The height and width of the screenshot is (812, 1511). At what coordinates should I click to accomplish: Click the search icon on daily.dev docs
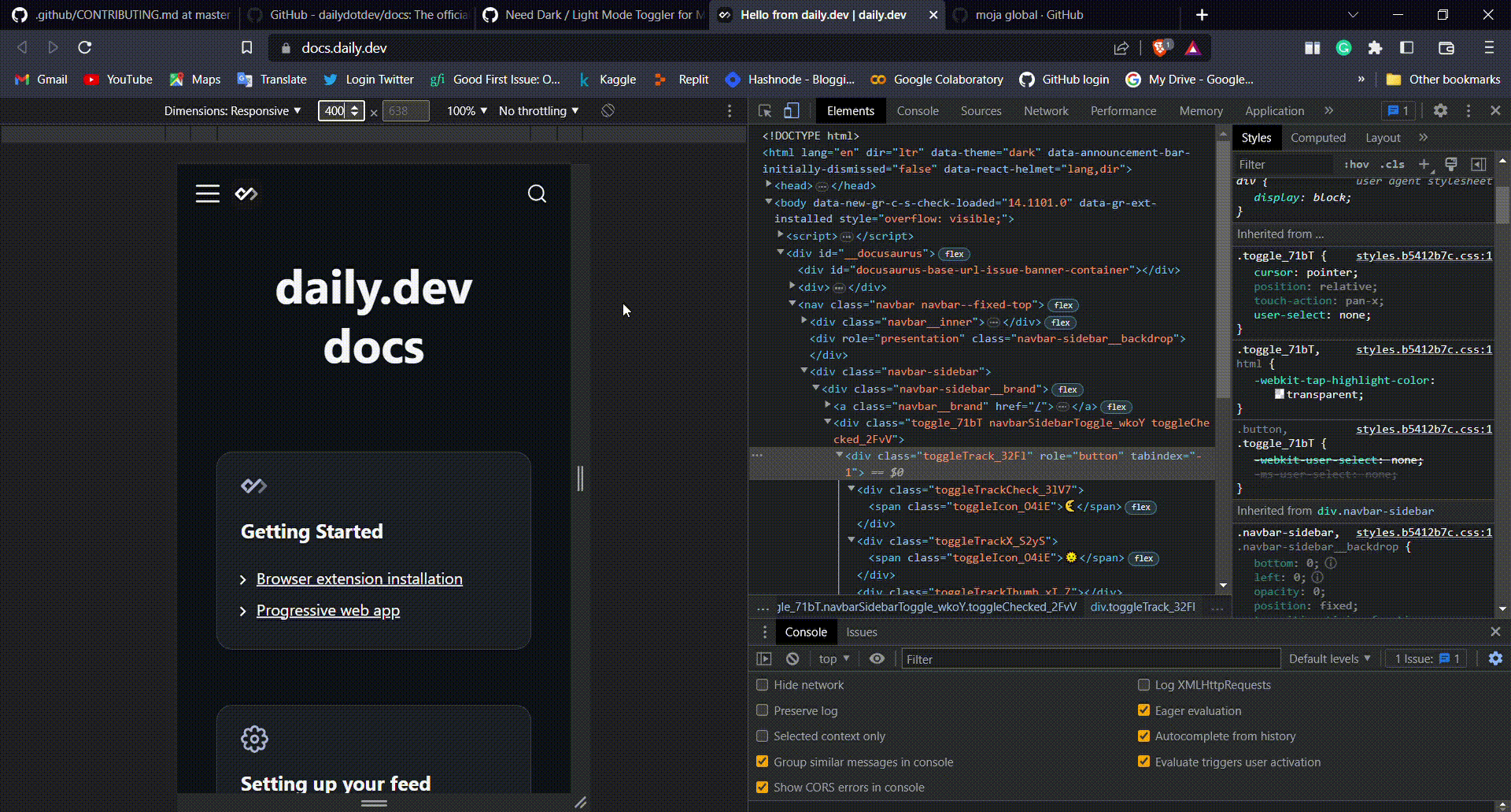[537, 194]
